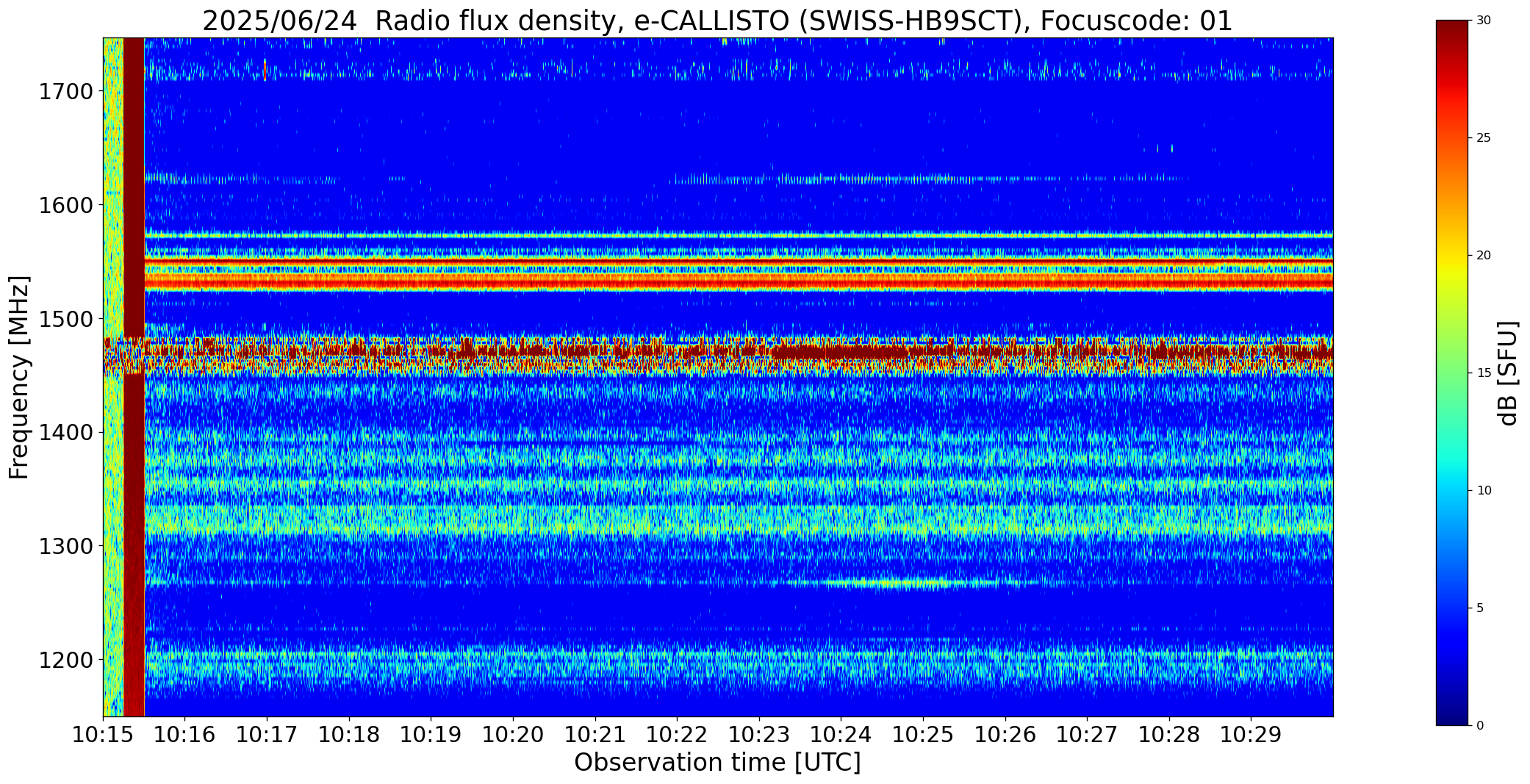This screenshot has width=1530, height=784.
Task: Click the 10:21 time tick label
Action: (x=595, y=735)
